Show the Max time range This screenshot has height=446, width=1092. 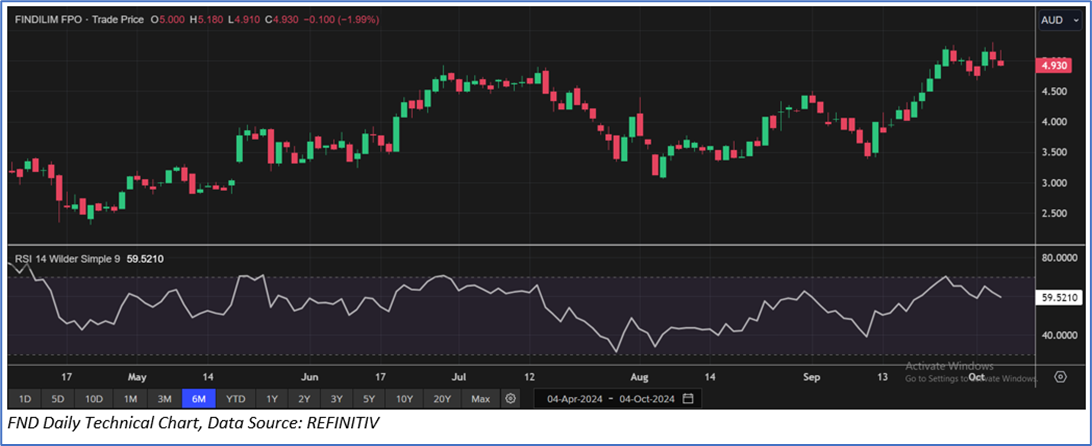click(x=481, y=399)
